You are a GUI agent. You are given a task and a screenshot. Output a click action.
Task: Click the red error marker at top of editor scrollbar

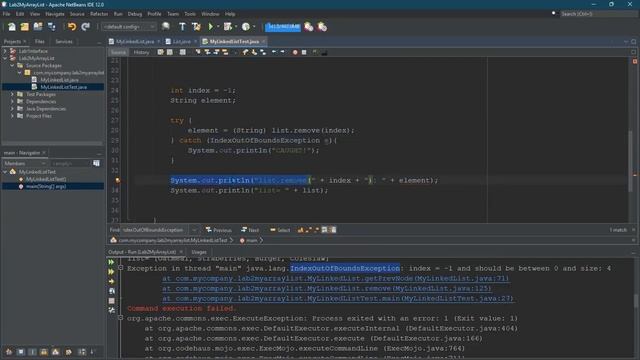pos(635,61)
